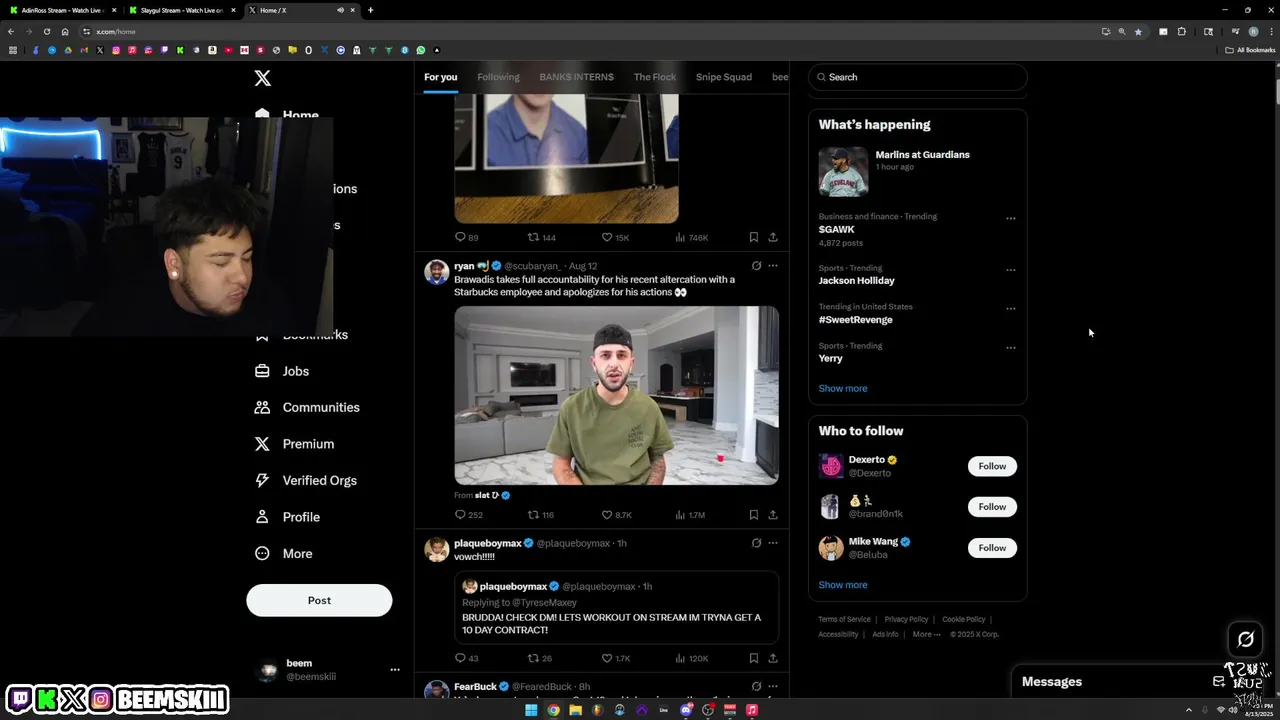This screenshot has width=1280, height=720.
Task: Bookmark the top post with 746K views
Action: [x=753, y=237]
